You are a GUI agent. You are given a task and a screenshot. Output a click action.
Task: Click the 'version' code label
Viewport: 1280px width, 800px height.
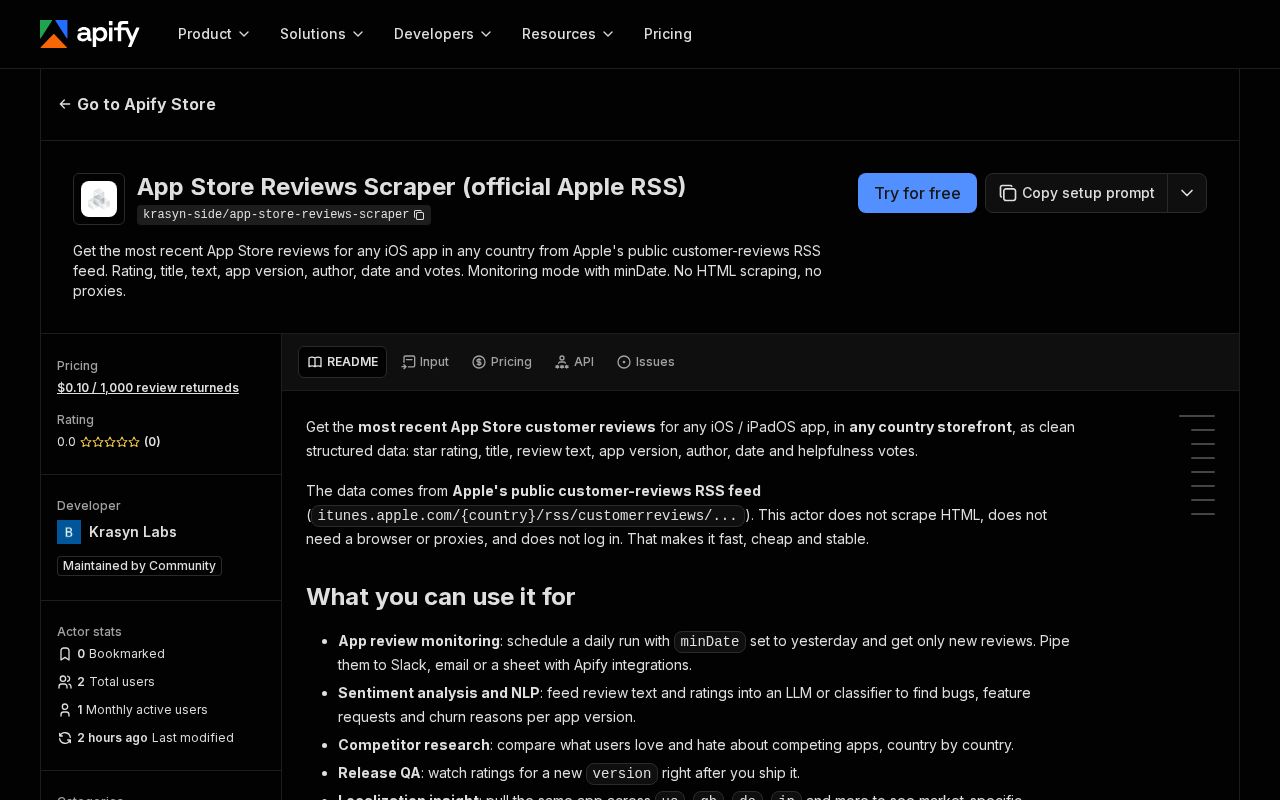pos(622,774)
